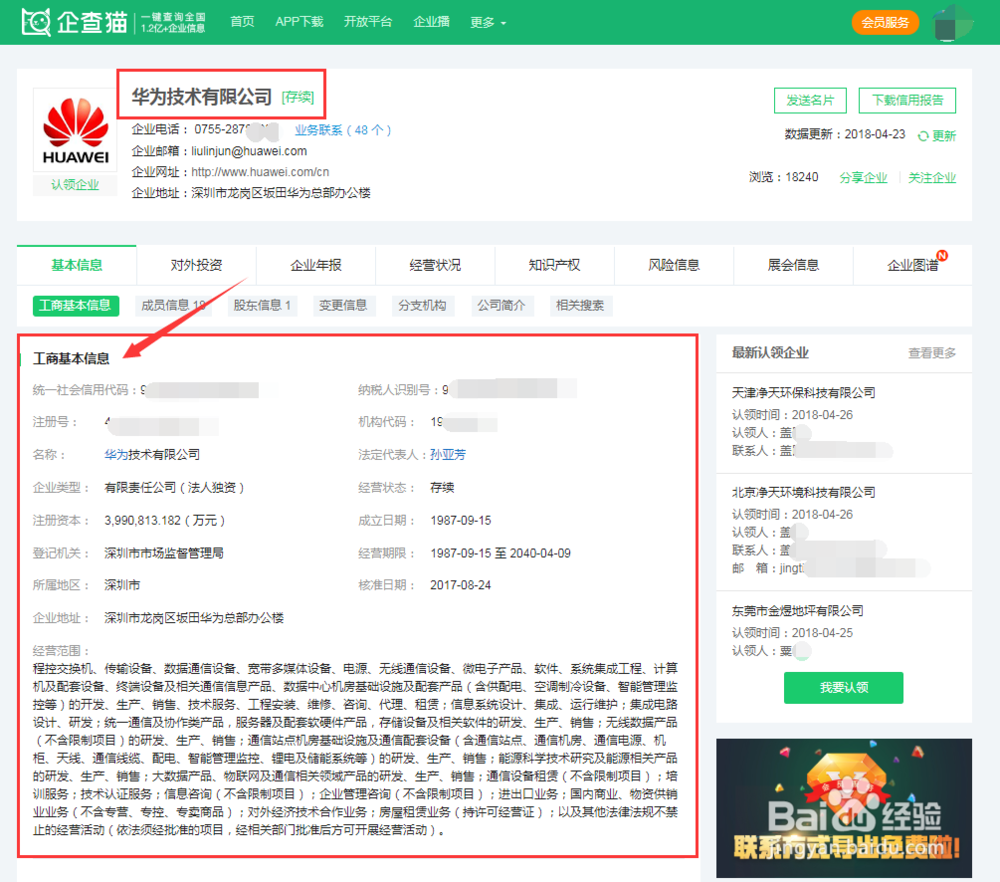
Task: Open 东莞市金煜地坪有限公司 entry
Action: tap(797, 611)
